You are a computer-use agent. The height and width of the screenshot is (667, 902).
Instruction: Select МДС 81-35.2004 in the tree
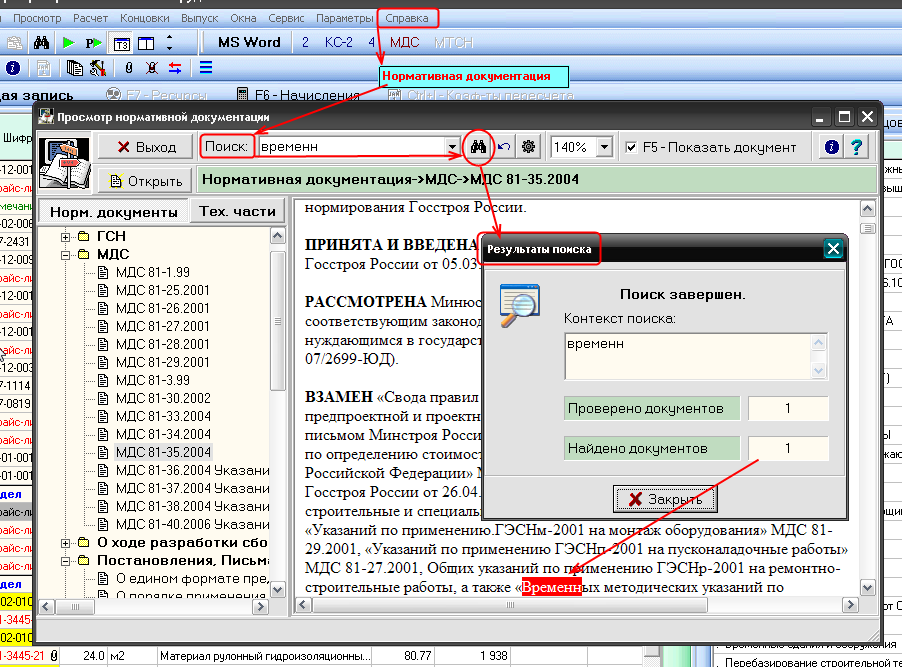(x=163, y=452)
